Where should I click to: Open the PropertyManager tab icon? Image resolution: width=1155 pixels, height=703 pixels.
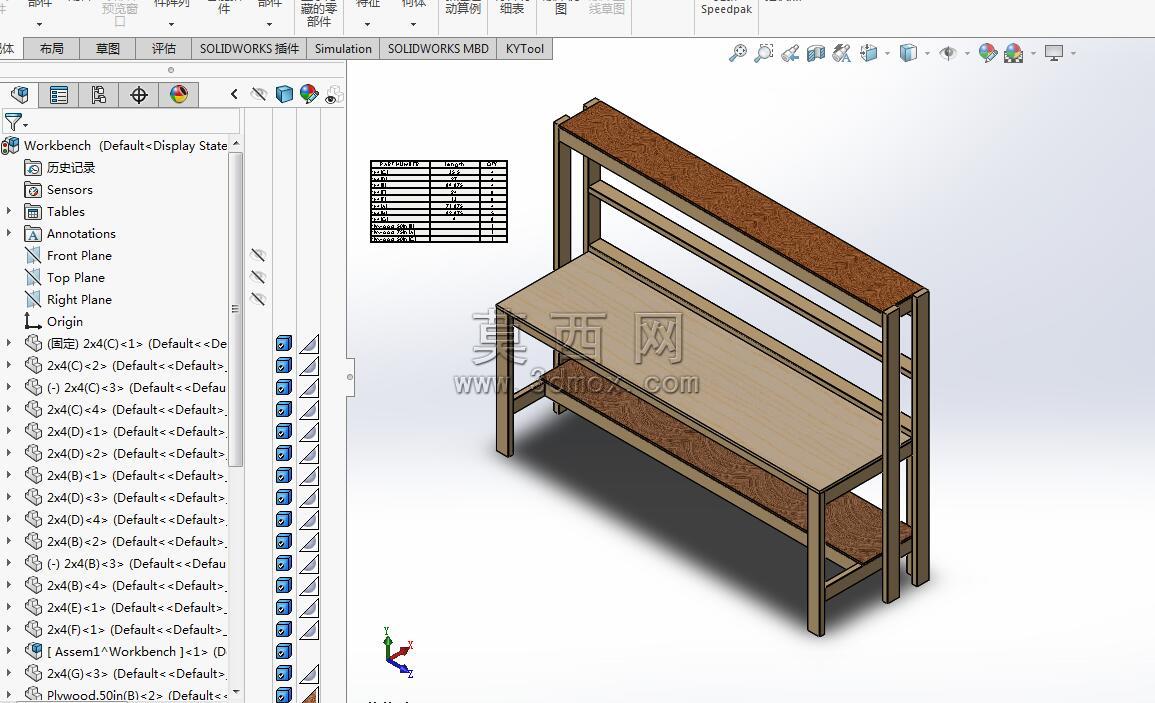pyautogui.click(x=59, y=94)
